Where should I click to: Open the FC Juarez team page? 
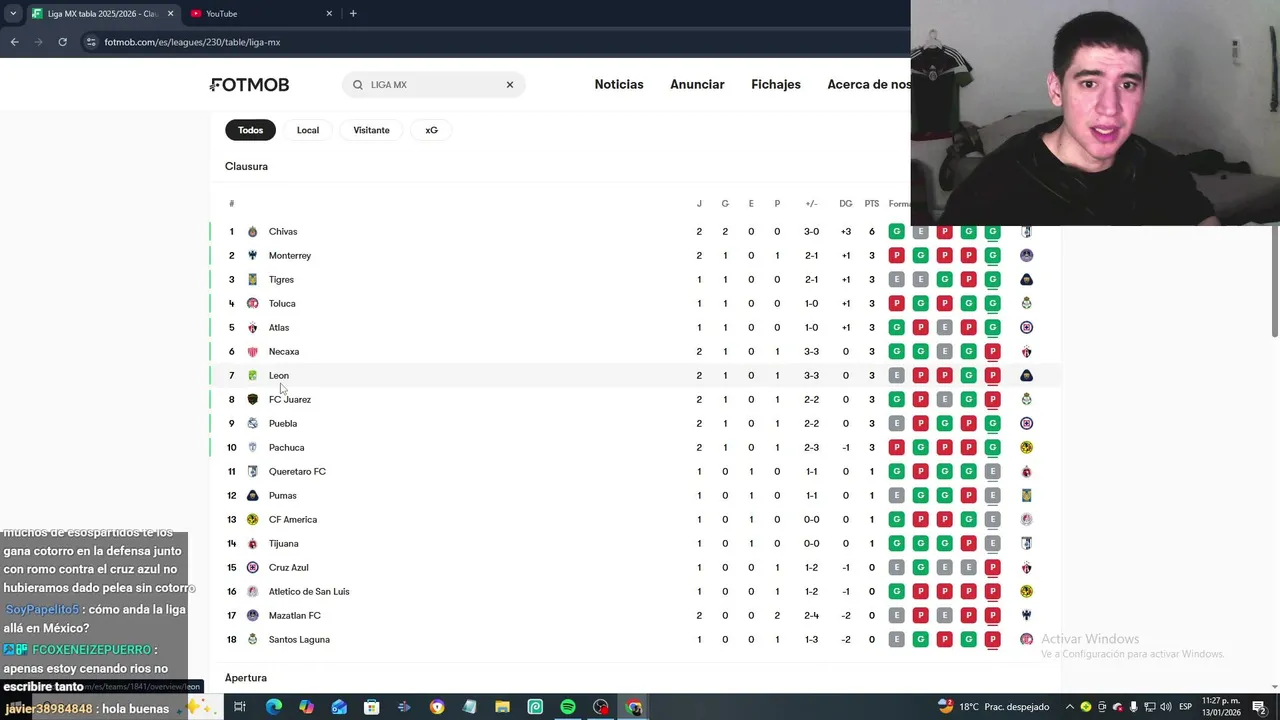tap(290, 400)
